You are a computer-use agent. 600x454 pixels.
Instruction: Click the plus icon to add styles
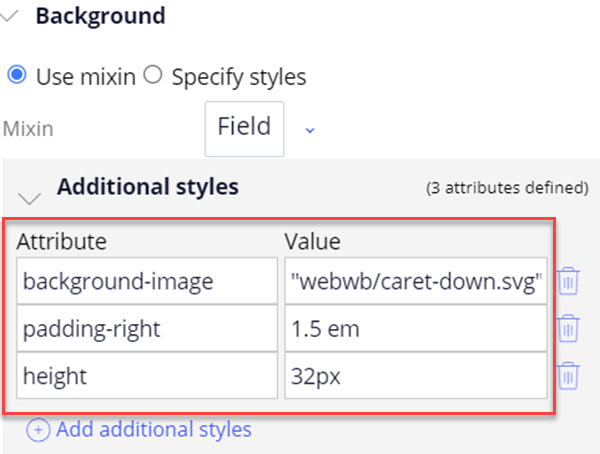pos(38,430)
